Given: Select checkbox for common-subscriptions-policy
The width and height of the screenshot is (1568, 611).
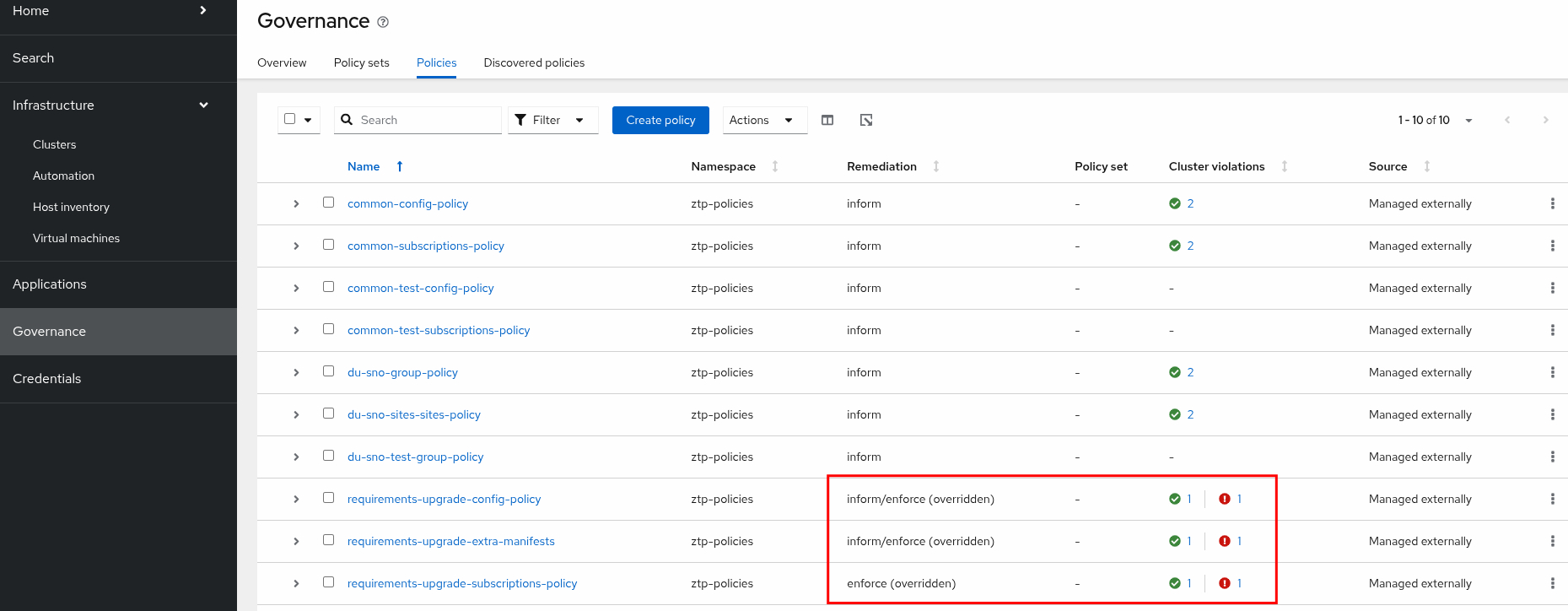Looking at the screenshot, I should click(329, 245).
